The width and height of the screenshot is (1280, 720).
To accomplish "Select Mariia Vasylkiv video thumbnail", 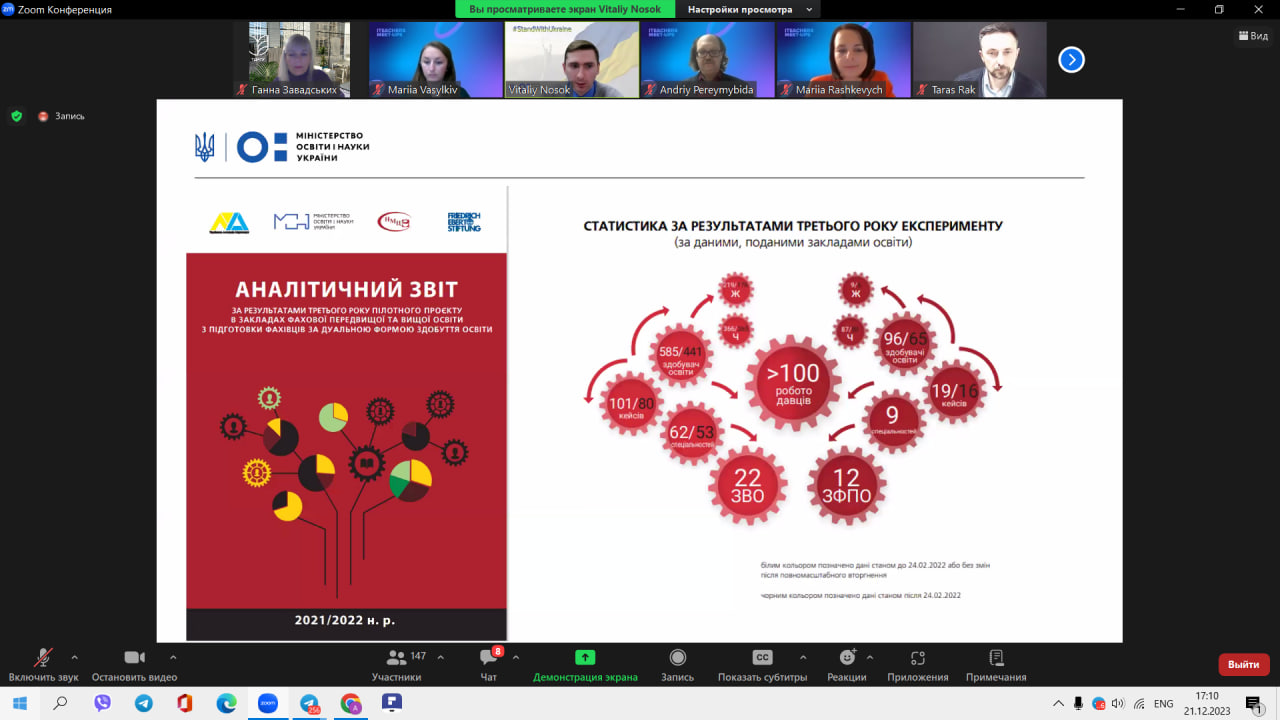I will tap(435, 60).
